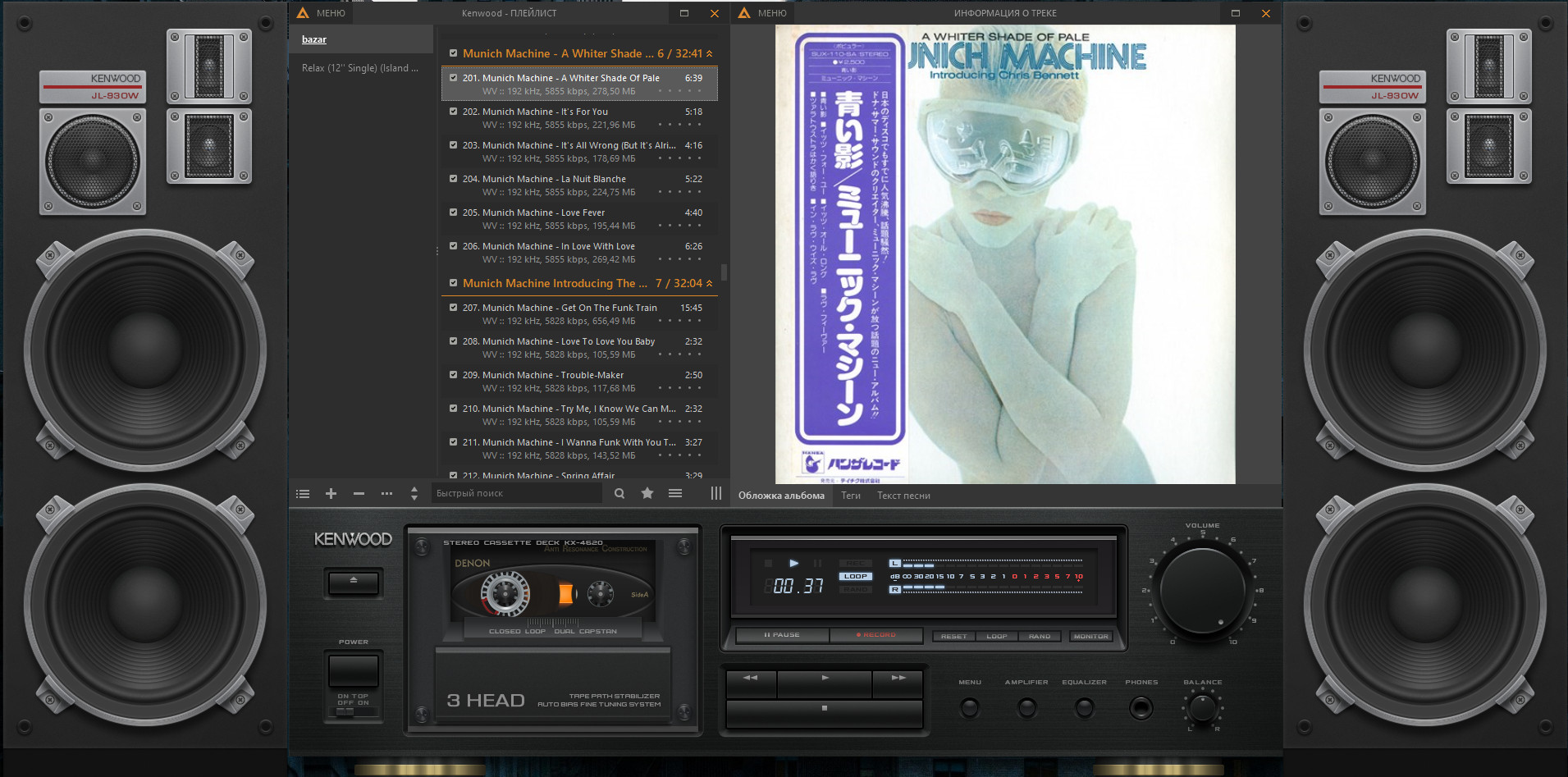Click the MENU knob button

(x=970, y=707)
